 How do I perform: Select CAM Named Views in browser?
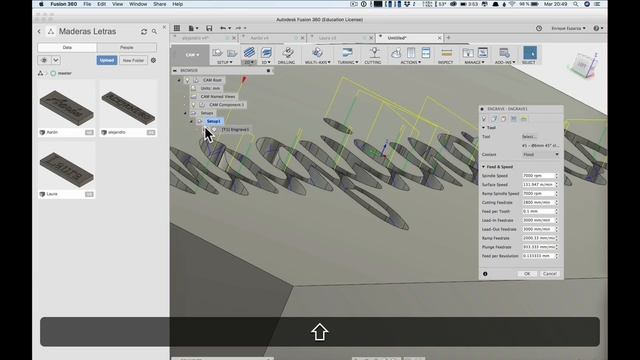[x=218, y=97]
